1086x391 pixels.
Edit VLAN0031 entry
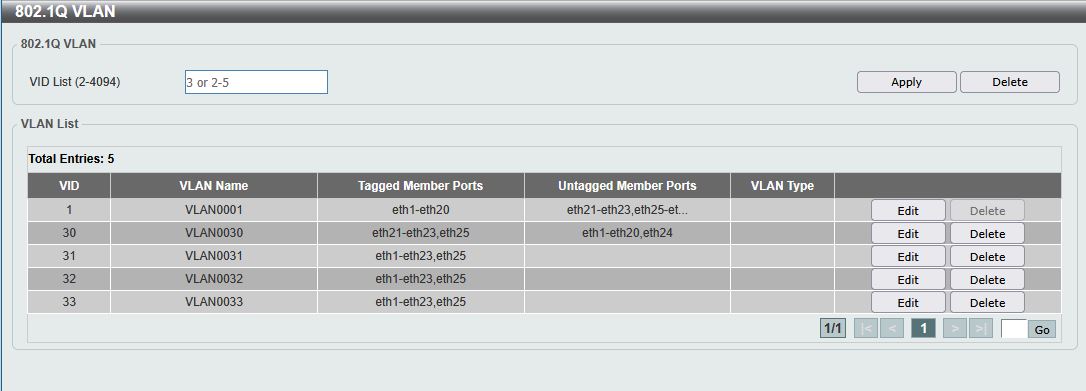[x=908, y=256]
